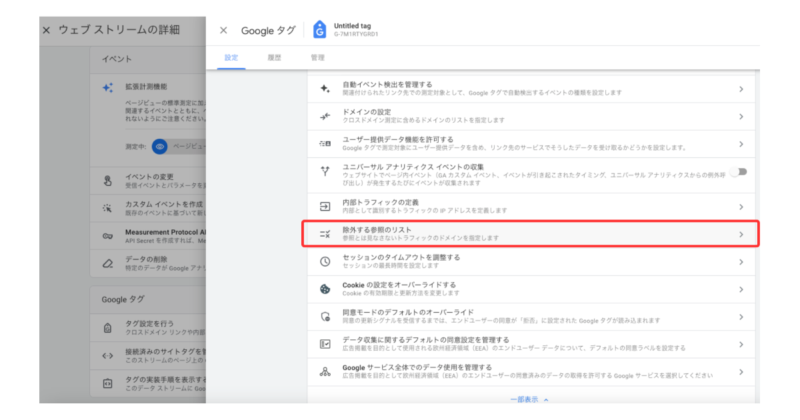Viewport: 800px width, 420px height.
Task: Click the clock icon for セッションのタイムアウトを調整する
Action: (x=325, y=261)
